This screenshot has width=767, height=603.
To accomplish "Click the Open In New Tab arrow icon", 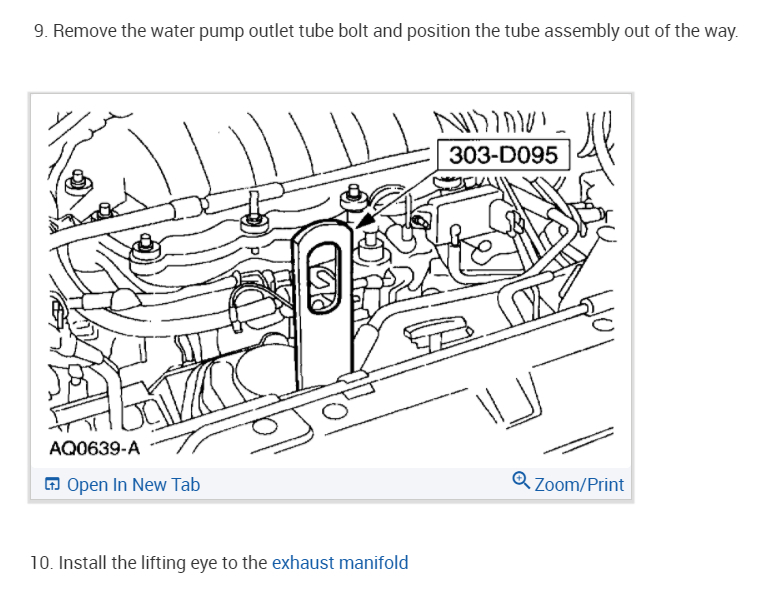I will 52,485.
